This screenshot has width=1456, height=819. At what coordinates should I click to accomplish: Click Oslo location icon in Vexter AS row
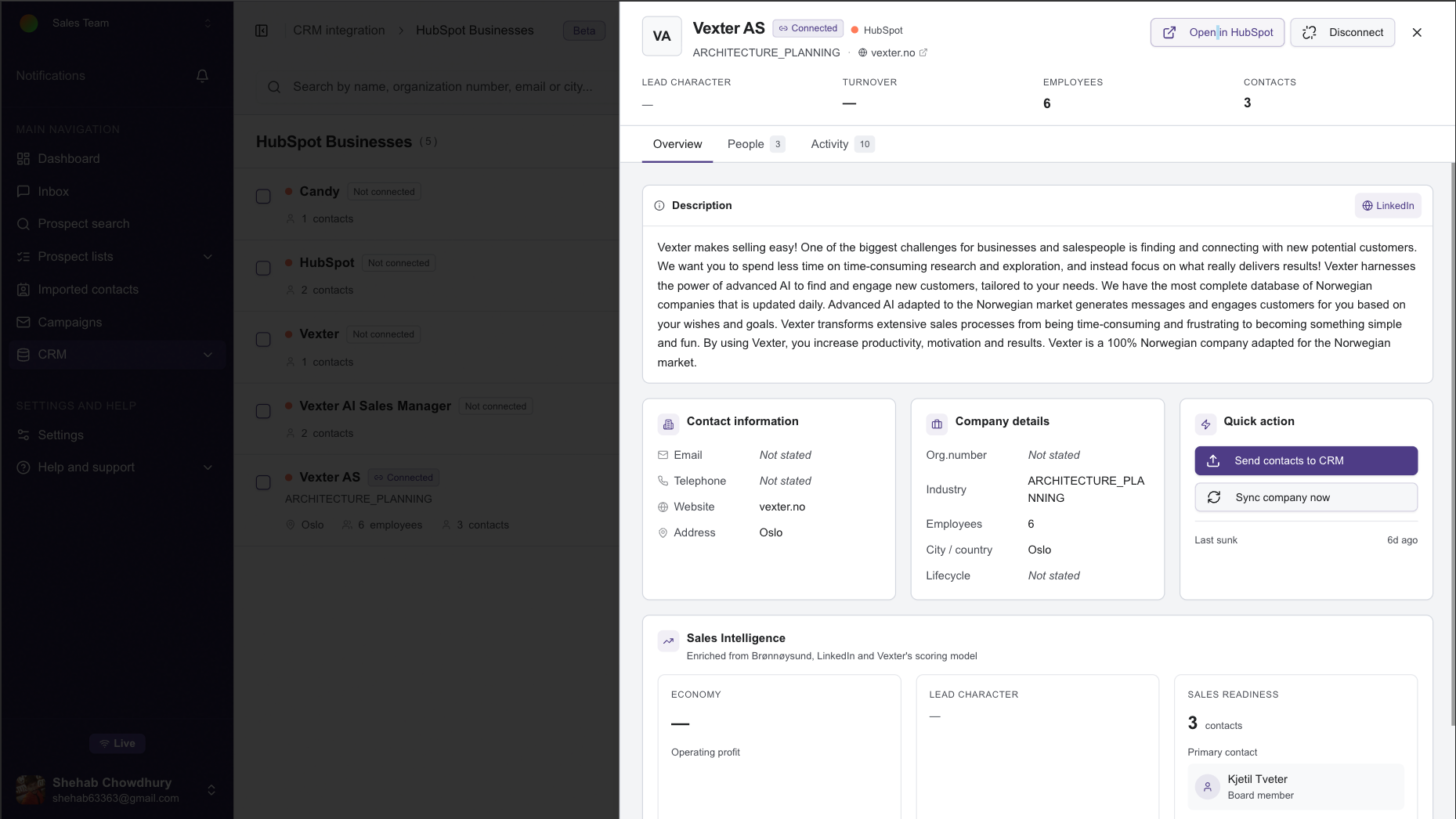tap(291, 525)
